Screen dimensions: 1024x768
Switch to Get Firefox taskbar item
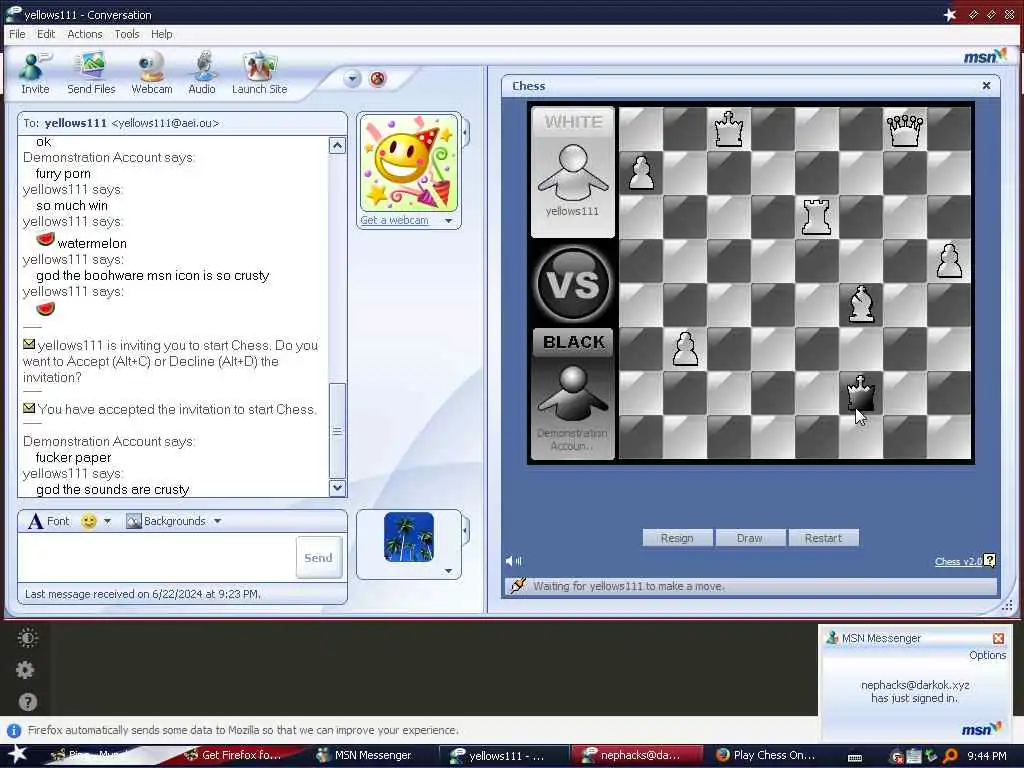[x=234, y=755]
